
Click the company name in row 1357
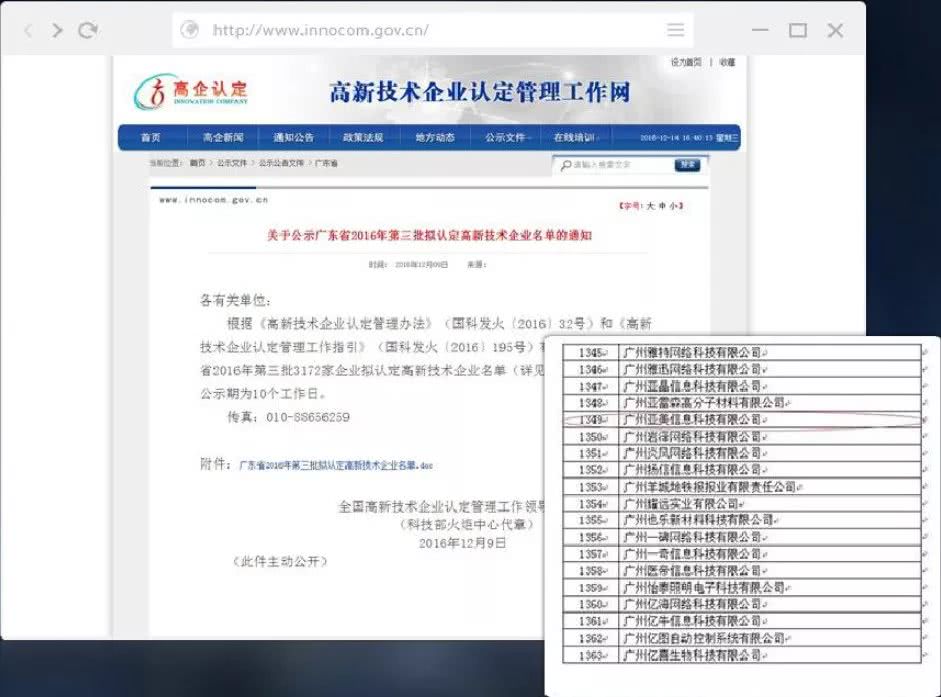(x=692, y=554)
